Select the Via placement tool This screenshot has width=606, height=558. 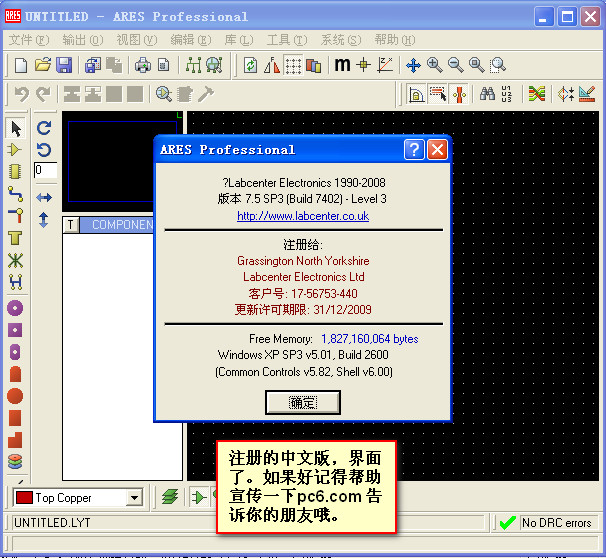coord(15,215)
